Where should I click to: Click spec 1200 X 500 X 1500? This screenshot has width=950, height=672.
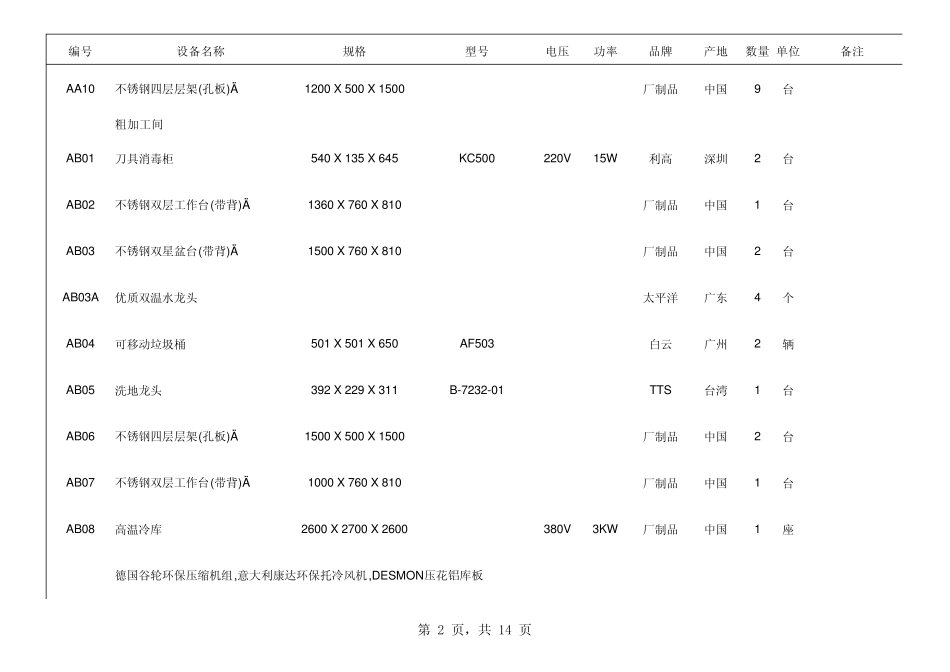354,89
